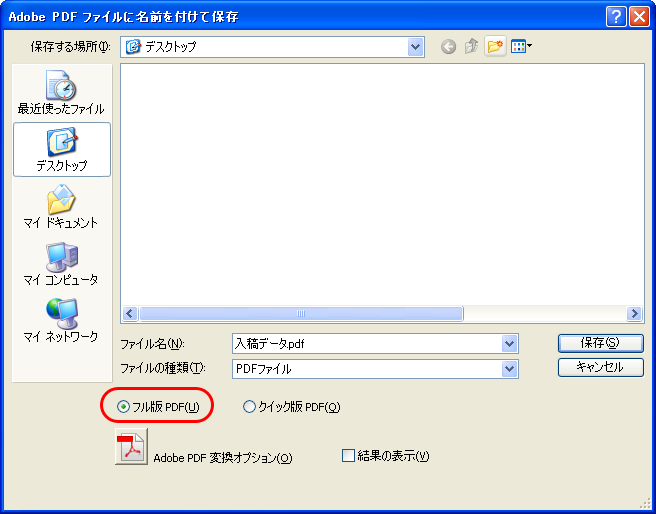Select Desktop (デスクトップ) in places bar
656x514 pixels.
(x=62, y=149)
